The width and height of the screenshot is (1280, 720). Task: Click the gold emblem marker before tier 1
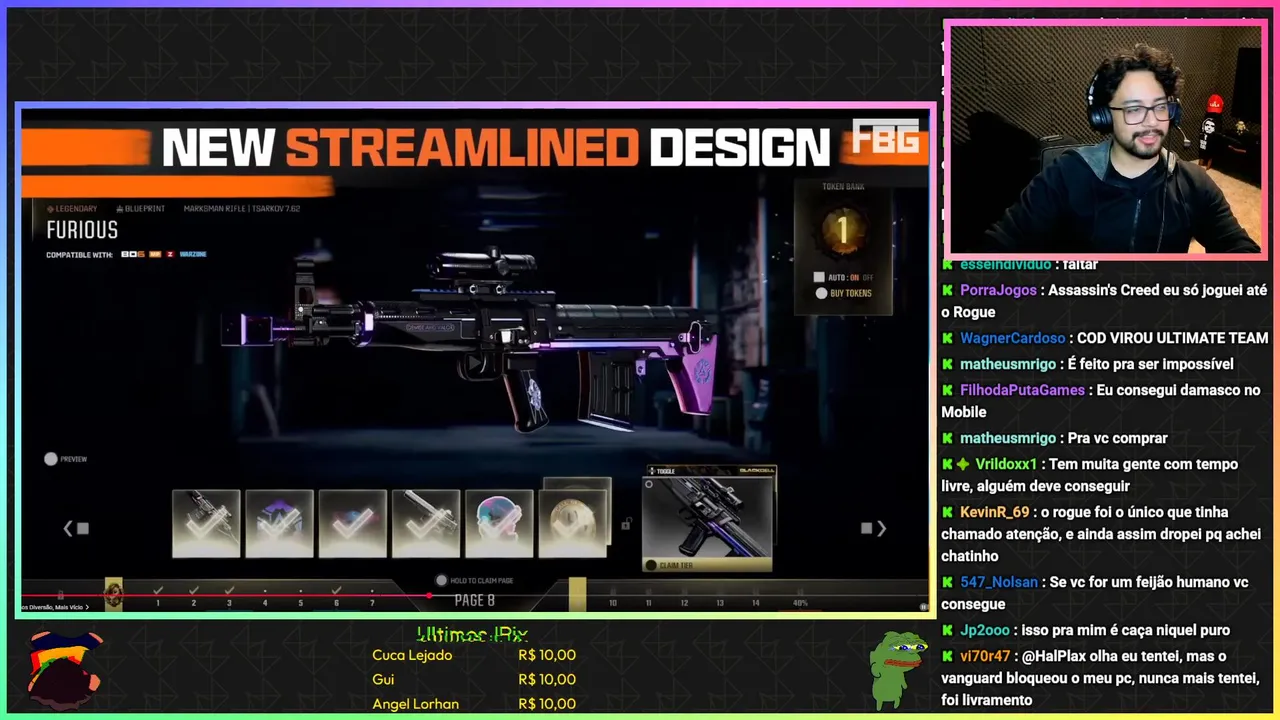(x=113, y=594)
